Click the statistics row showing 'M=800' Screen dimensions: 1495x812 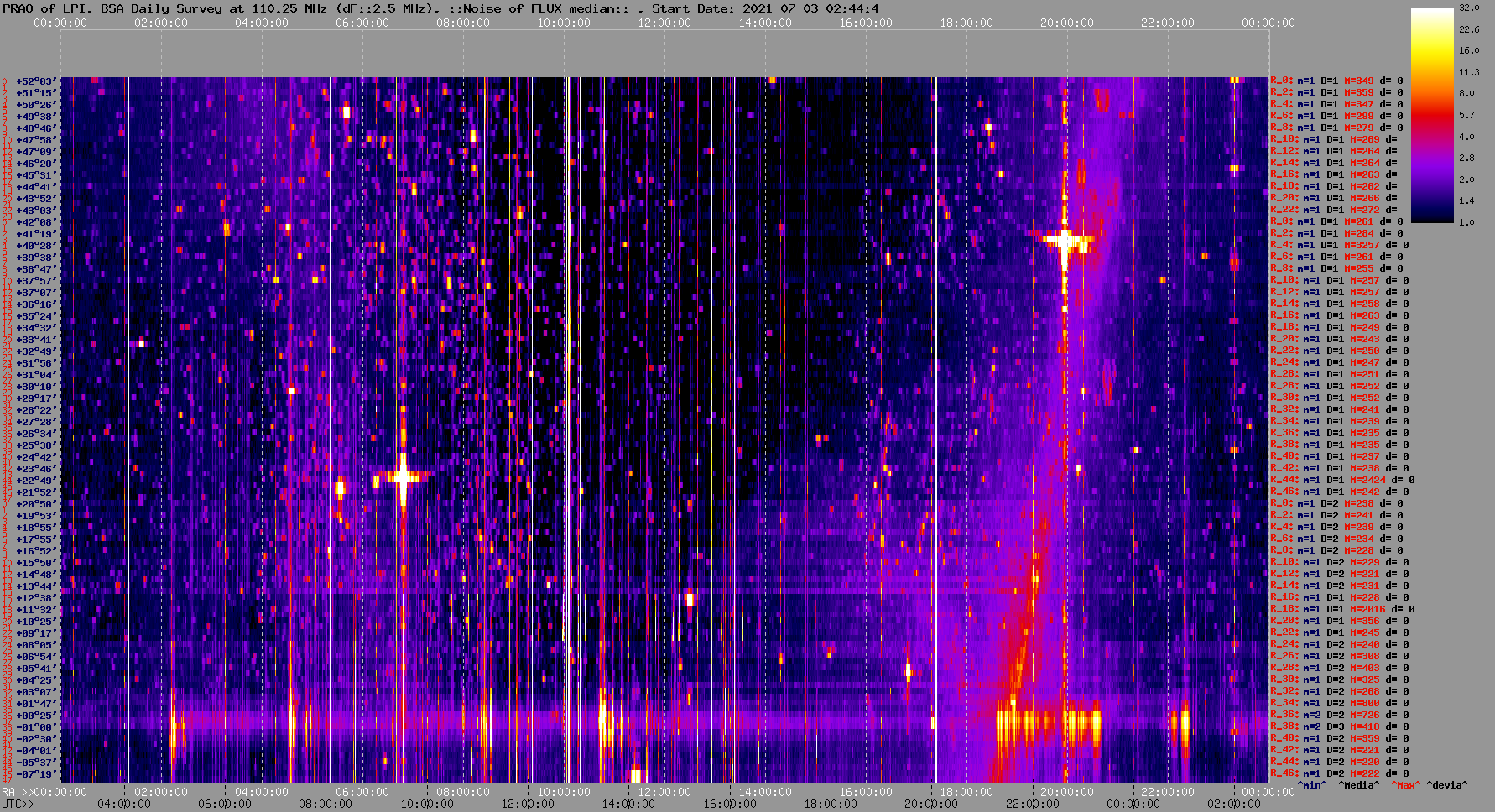click(1340, 704)
